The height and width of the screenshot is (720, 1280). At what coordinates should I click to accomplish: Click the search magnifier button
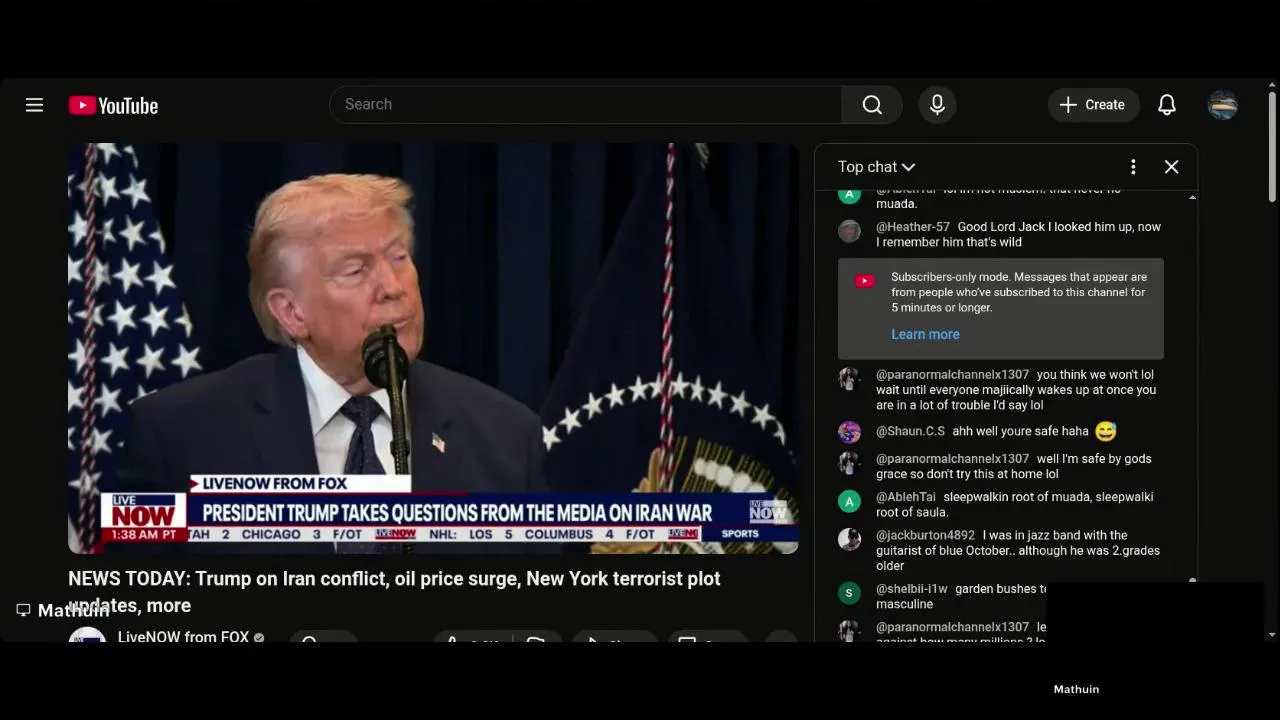coord(872,105)
